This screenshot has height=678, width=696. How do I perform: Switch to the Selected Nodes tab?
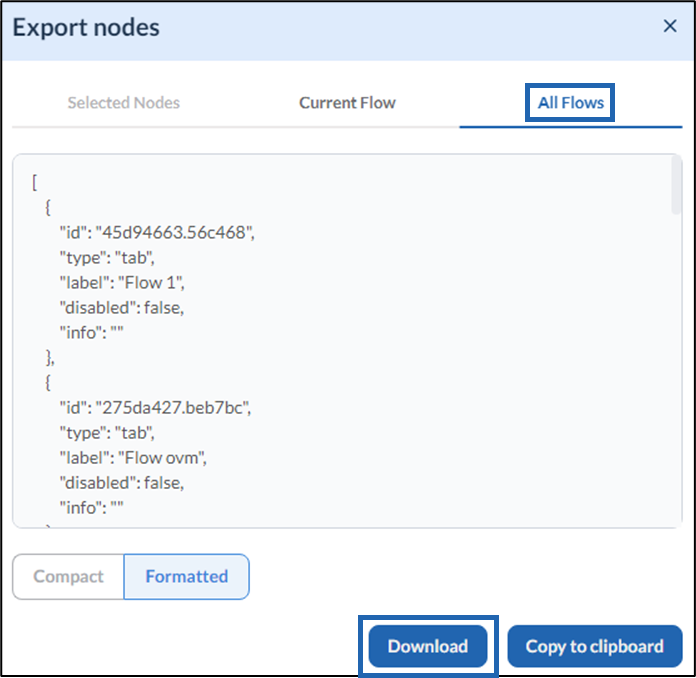tap(123, 103)
